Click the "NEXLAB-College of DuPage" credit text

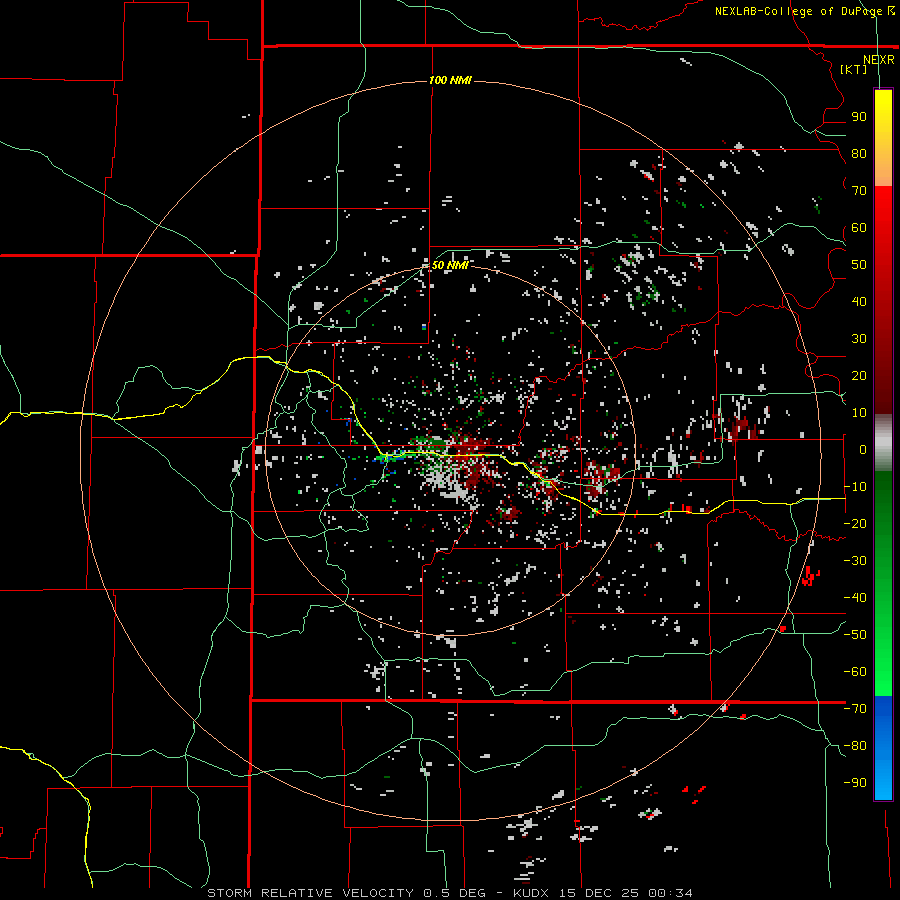799,11
